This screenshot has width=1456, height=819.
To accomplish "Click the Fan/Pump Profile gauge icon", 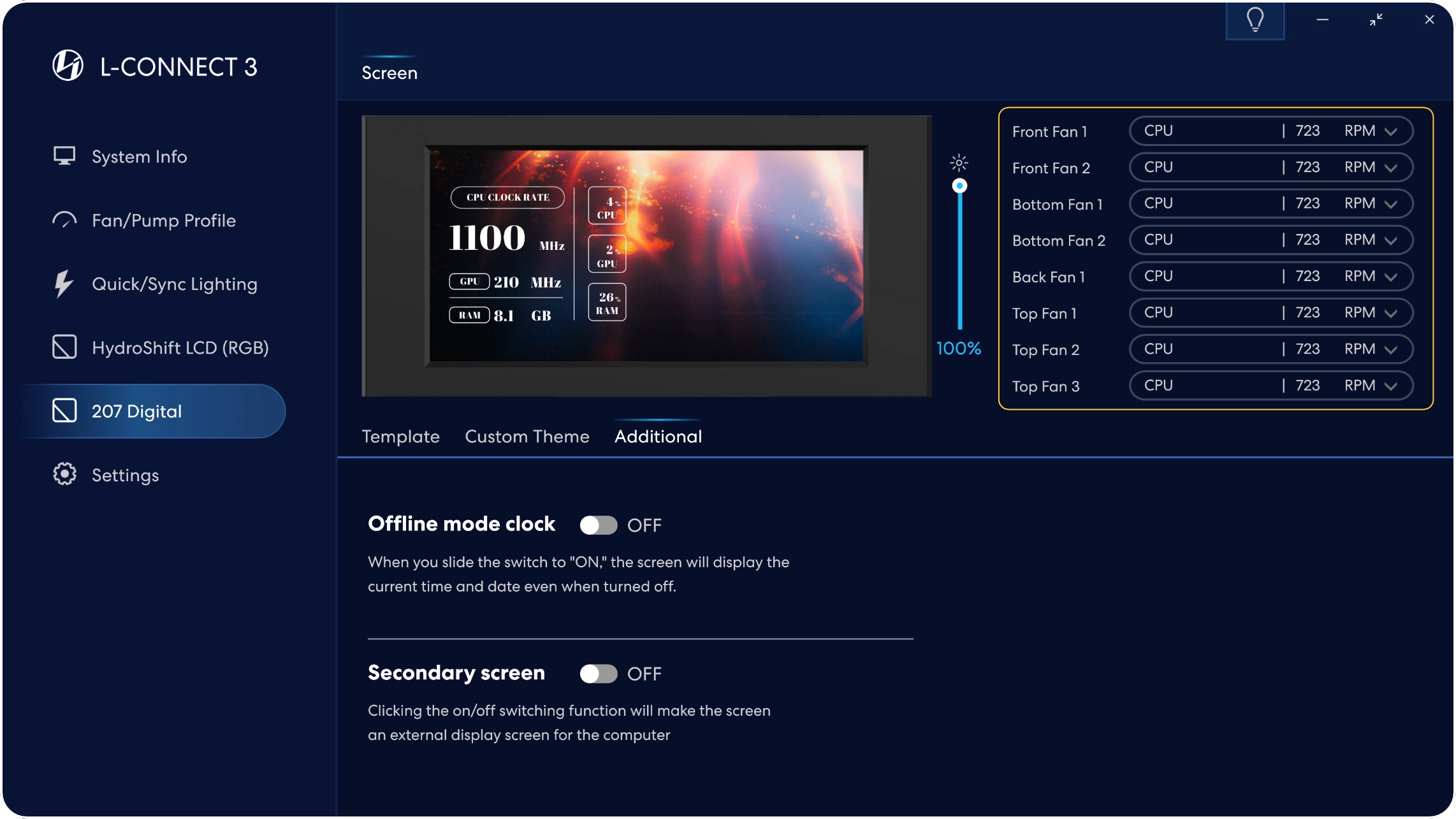I will (64, 220).
